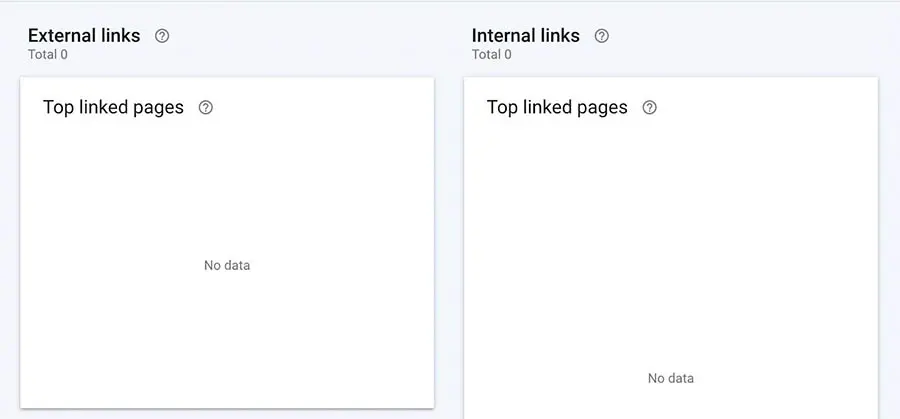Click the word Internal in the right heading
Viewport: 900px width, 419px height.
(505, 36)
